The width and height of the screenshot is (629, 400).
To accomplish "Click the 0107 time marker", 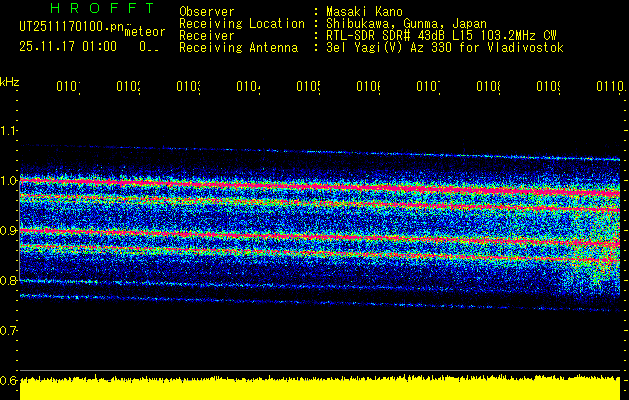I will [428, 87].
